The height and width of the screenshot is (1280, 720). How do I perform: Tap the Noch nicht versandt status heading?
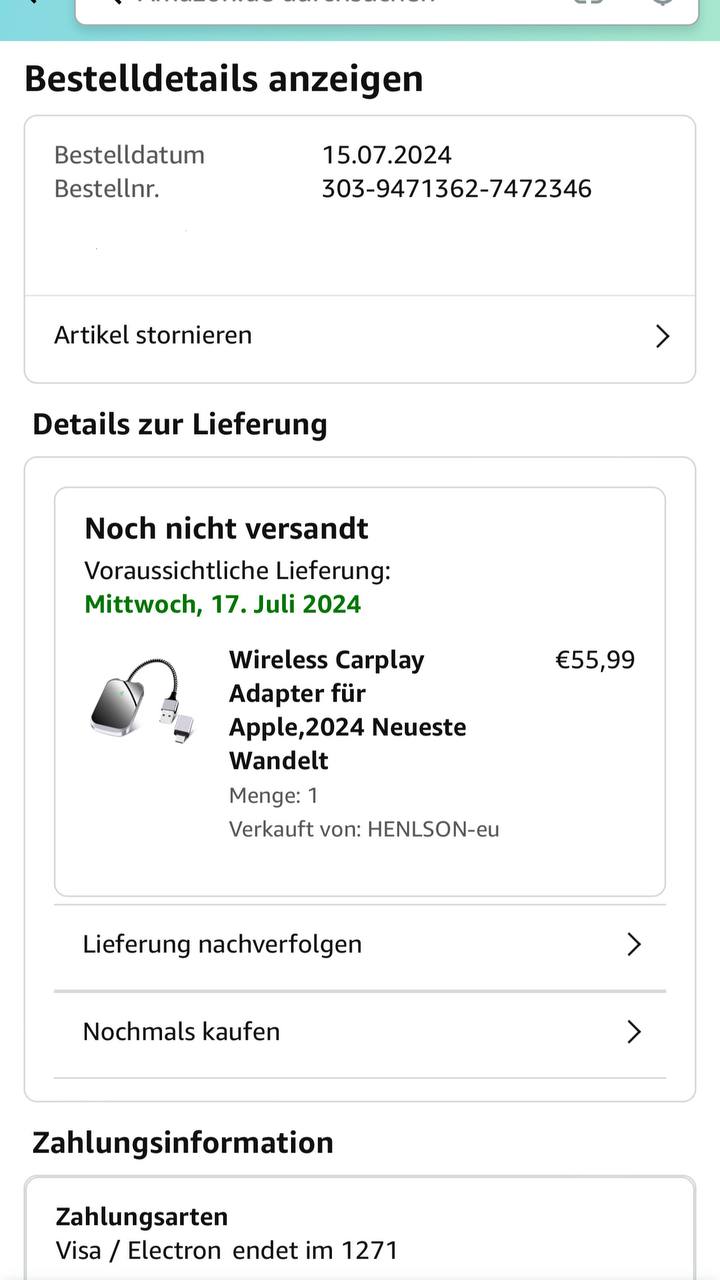[226, 528]
